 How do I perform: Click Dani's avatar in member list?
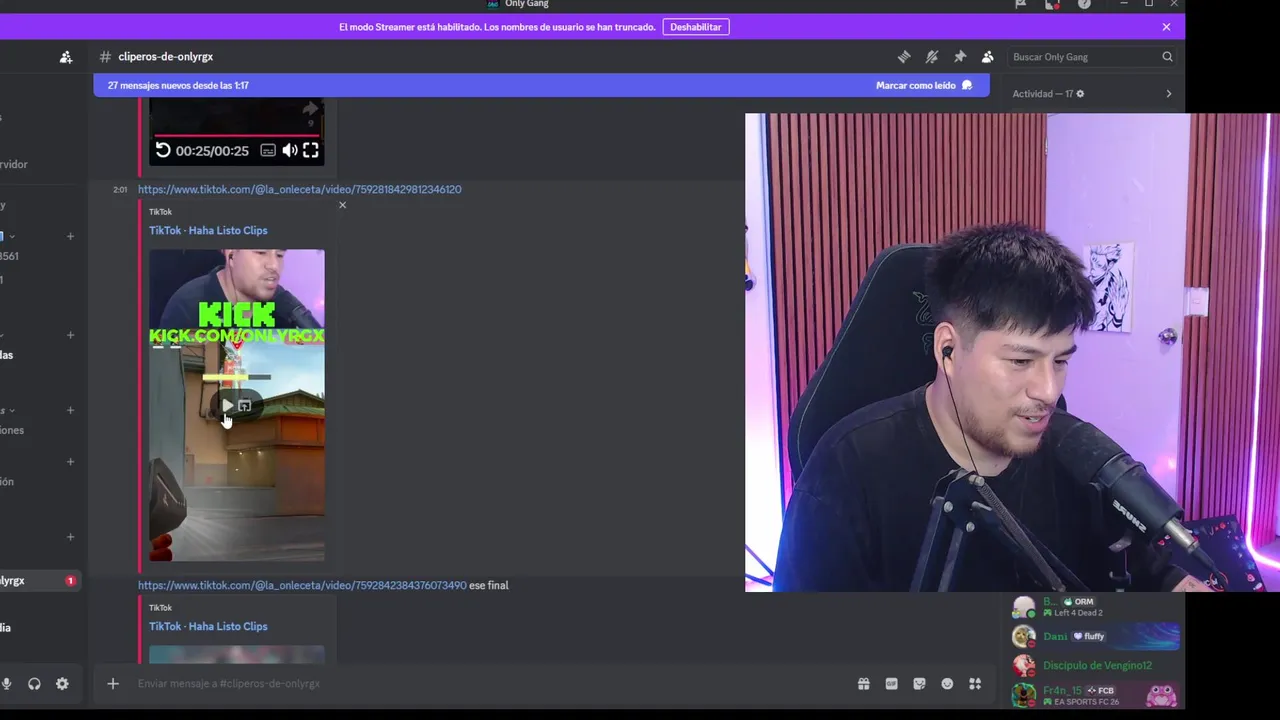[x=1024, y=636]
